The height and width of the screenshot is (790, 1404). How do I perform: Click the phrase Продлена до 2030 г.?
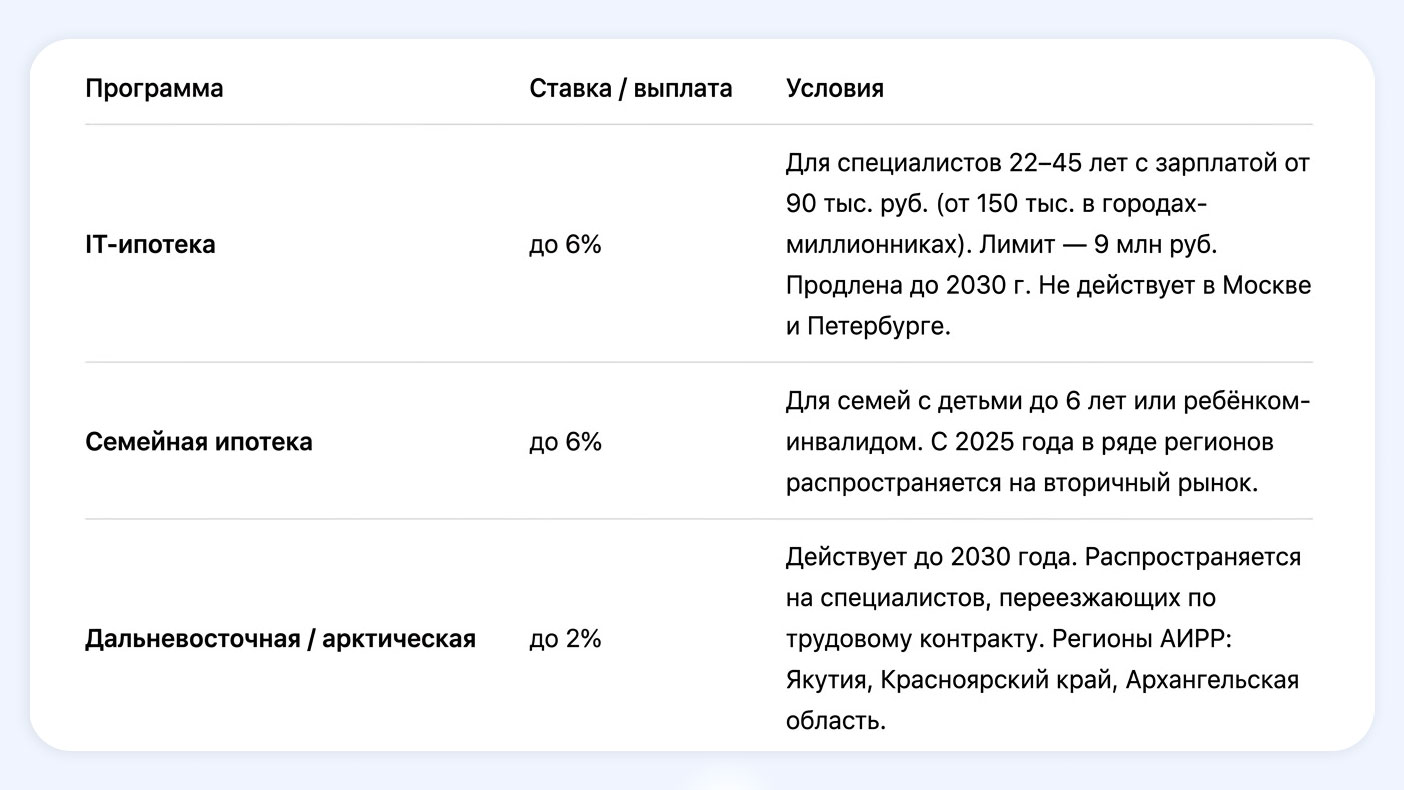908,285
